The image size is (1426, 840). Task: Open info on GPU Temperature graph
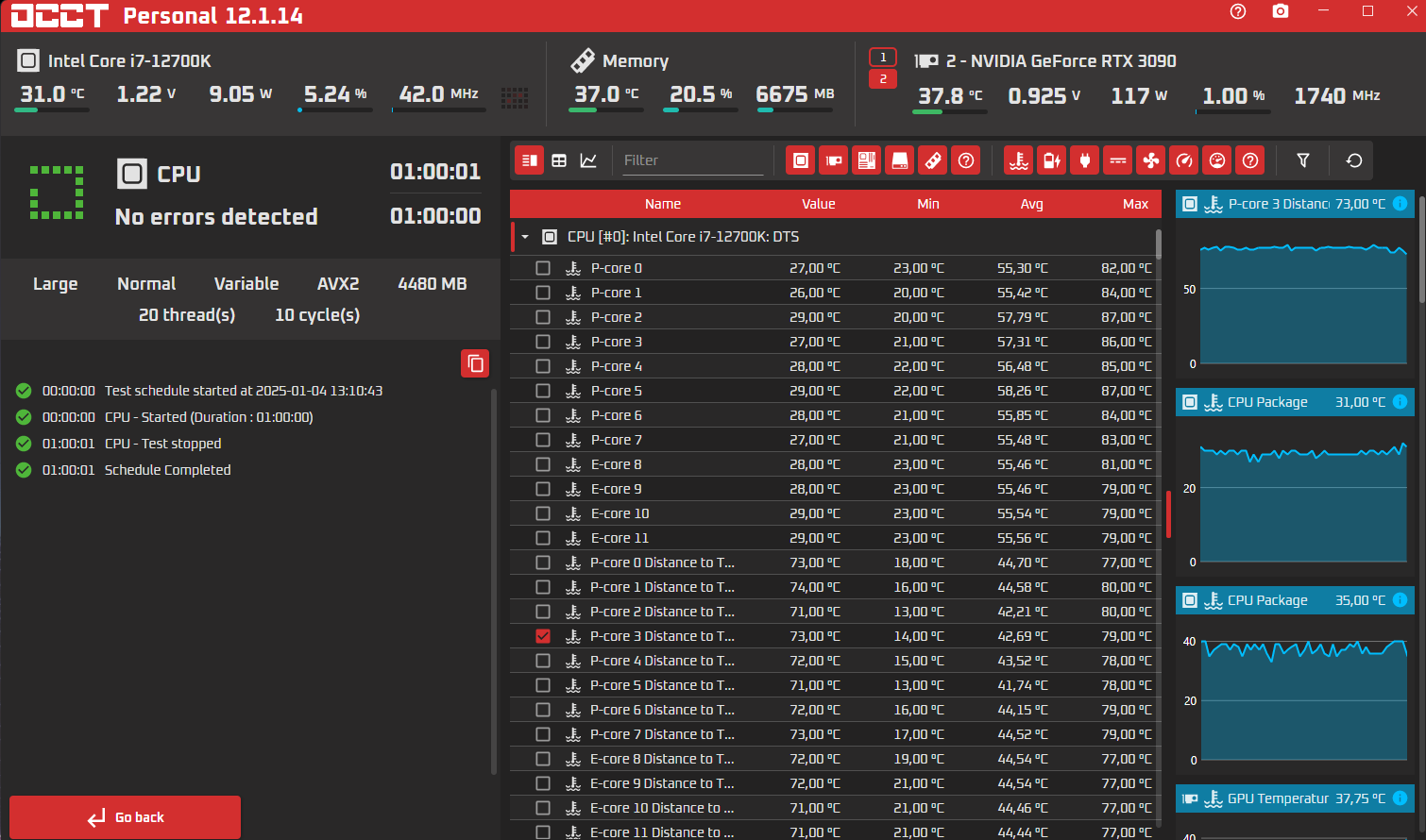coord(1400,798)
